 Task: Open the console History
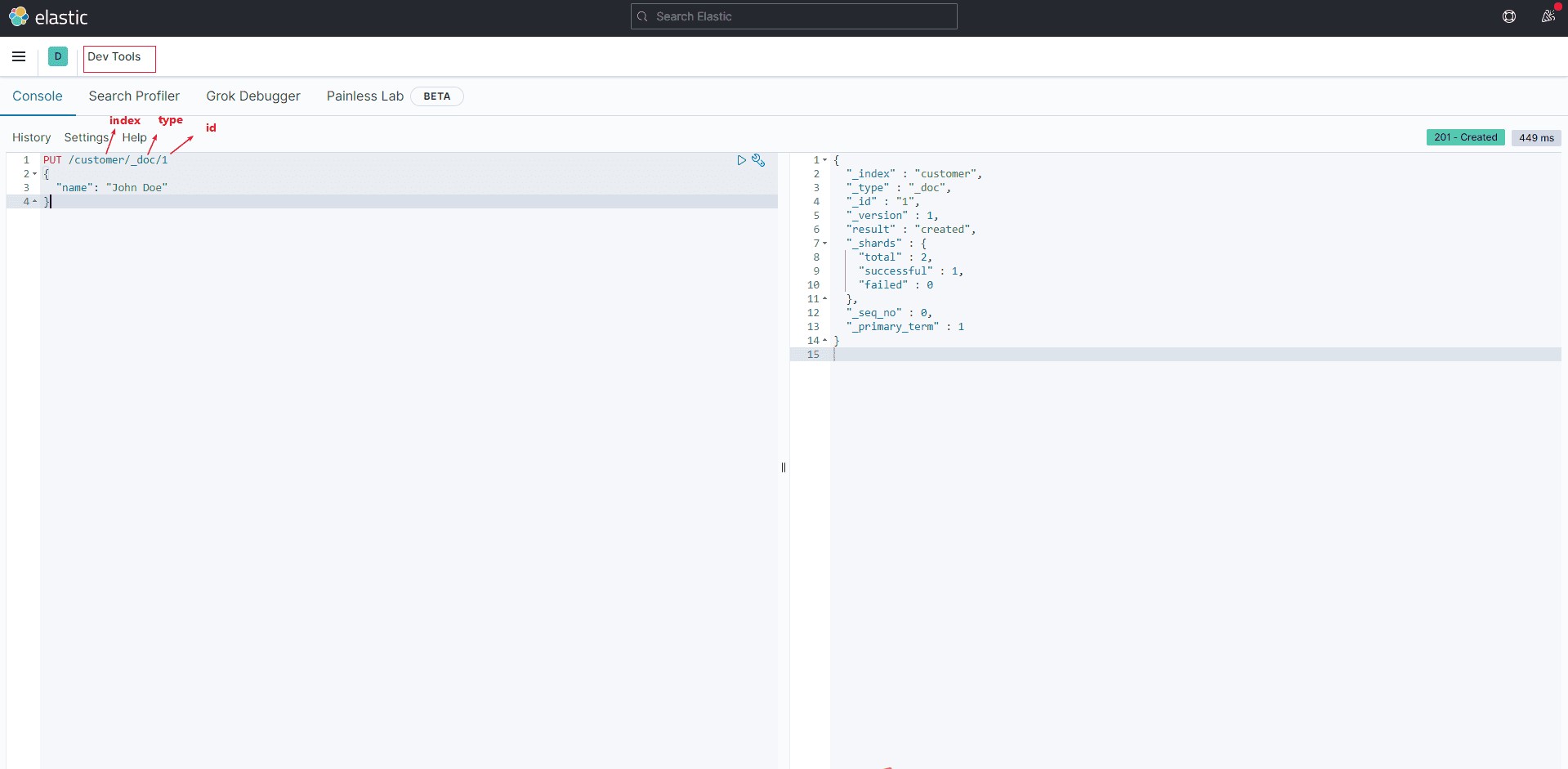click(31, 137)
